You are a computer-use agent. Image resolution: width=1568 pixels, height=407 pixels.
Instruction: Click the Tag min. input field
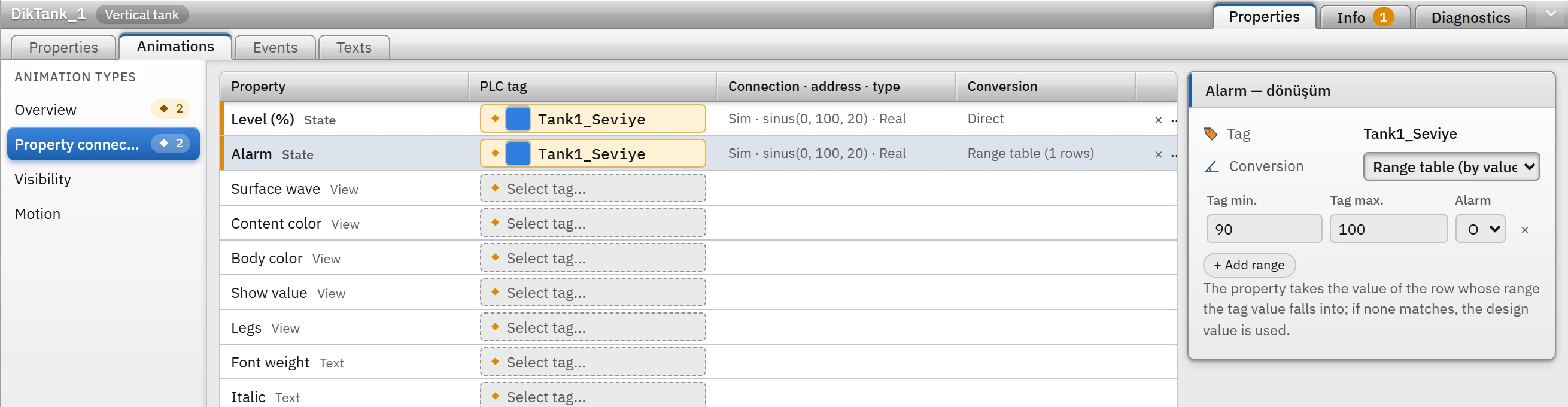[x=1263, y=229]
